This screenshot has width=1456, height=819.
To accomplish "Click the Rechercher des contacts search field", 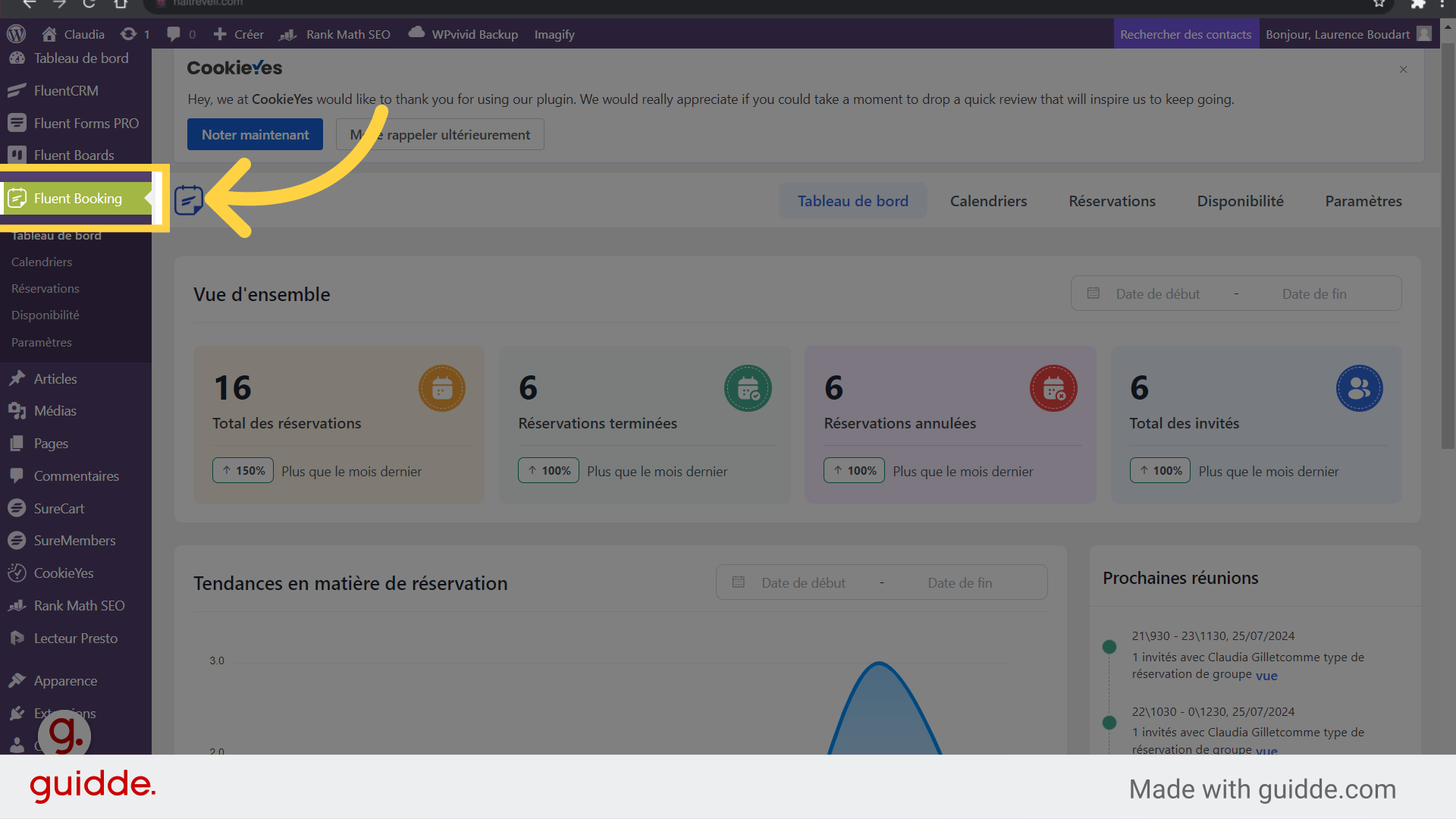I will point(1185,34).
